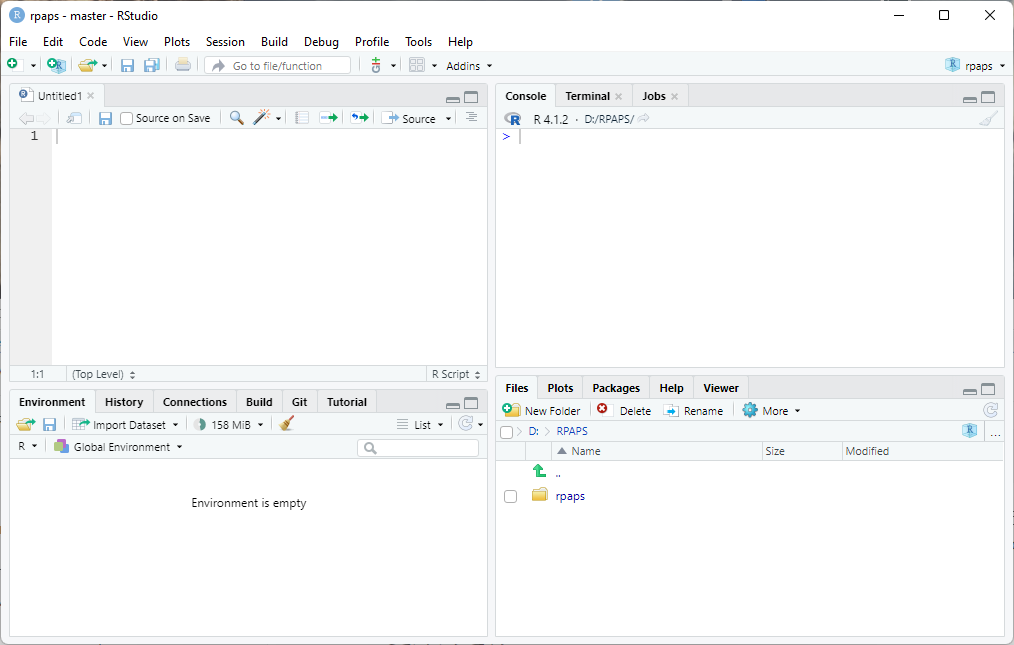Open the new file dropdown arrow
This screenshot has width=1014, height=645.
pyautogui.click(x=34, y=66)
